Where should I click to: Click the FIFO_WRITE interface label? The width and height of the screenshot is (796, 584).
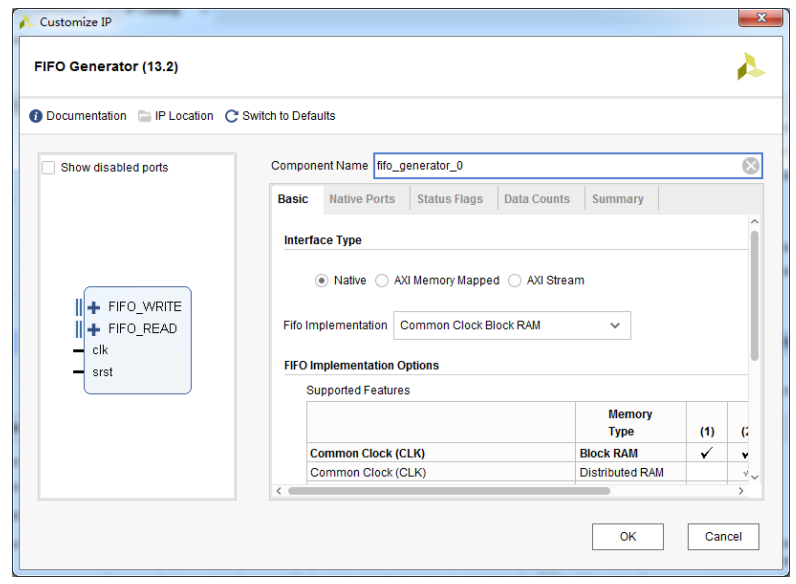(145, 307)
